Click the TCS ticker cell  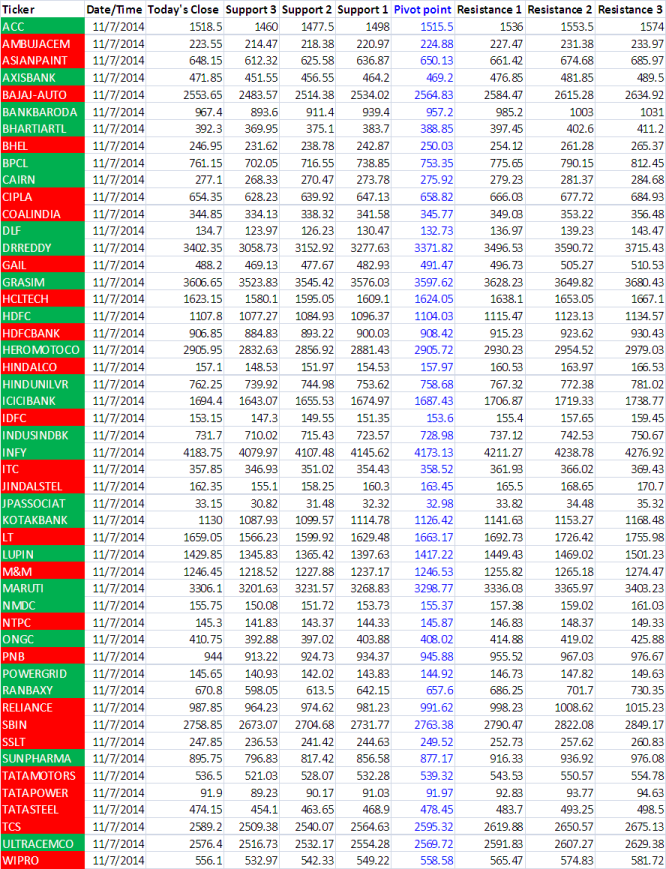pyautogui.click(x=43, y=826)
